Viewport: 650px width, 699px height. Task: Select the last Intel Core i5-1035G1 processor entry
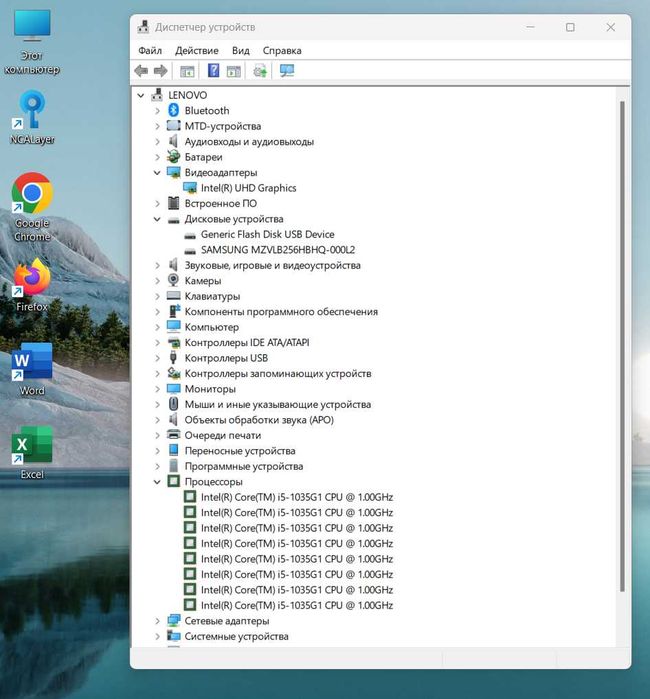[297, 605]
